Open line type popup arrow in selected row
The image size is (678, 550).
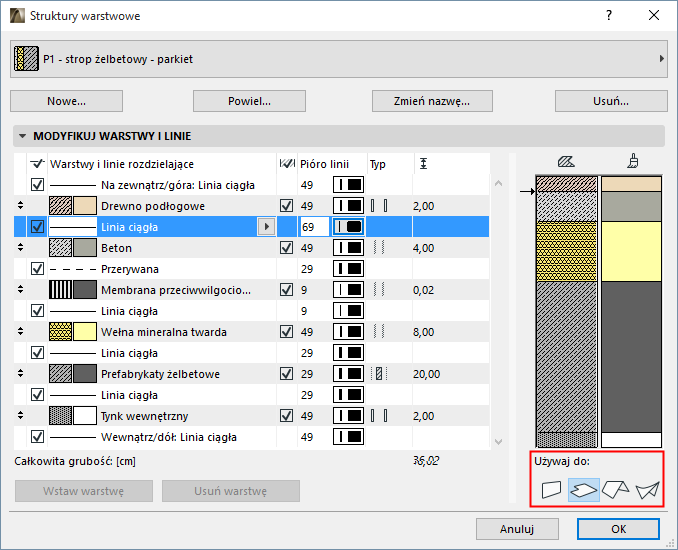(x=266, y=227)
